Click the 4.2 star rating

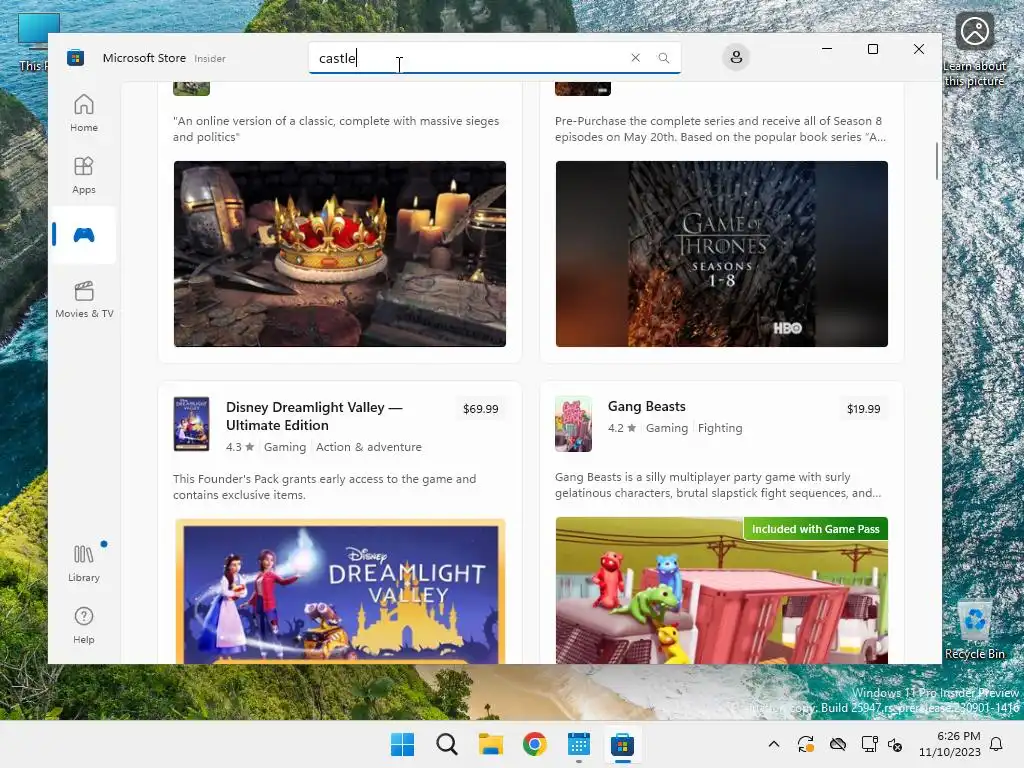622,428
